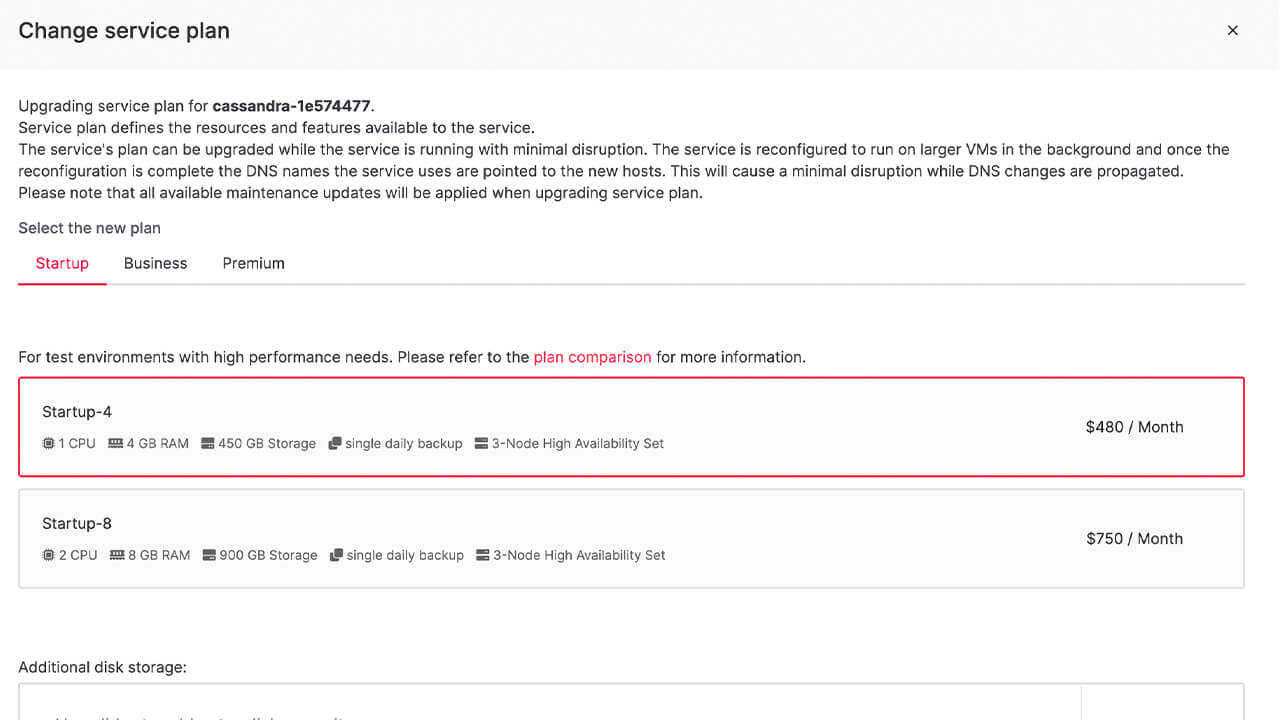The image size is (1280, 720).
Task: Click the 900 GB Storage icon in Startup-8
Action: (x=208, y=555)
